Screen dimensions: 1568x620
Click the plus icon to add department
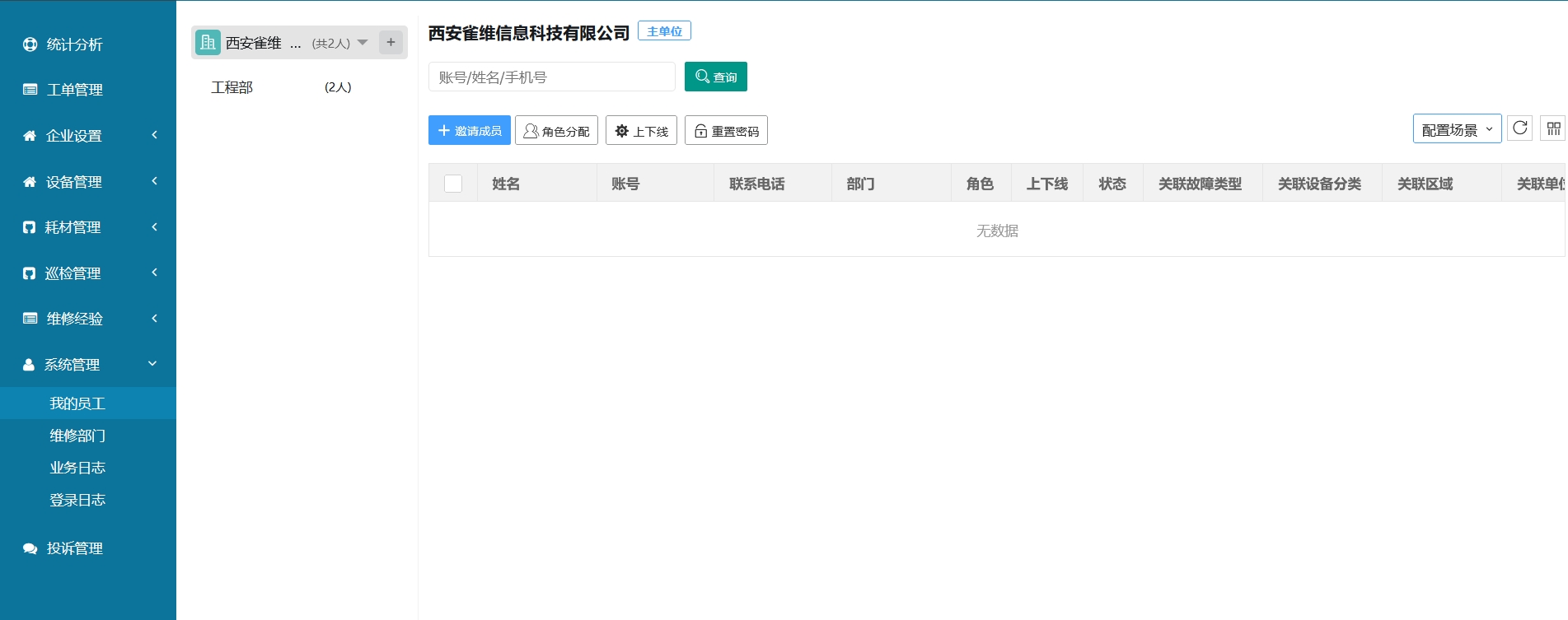(391, 42)
